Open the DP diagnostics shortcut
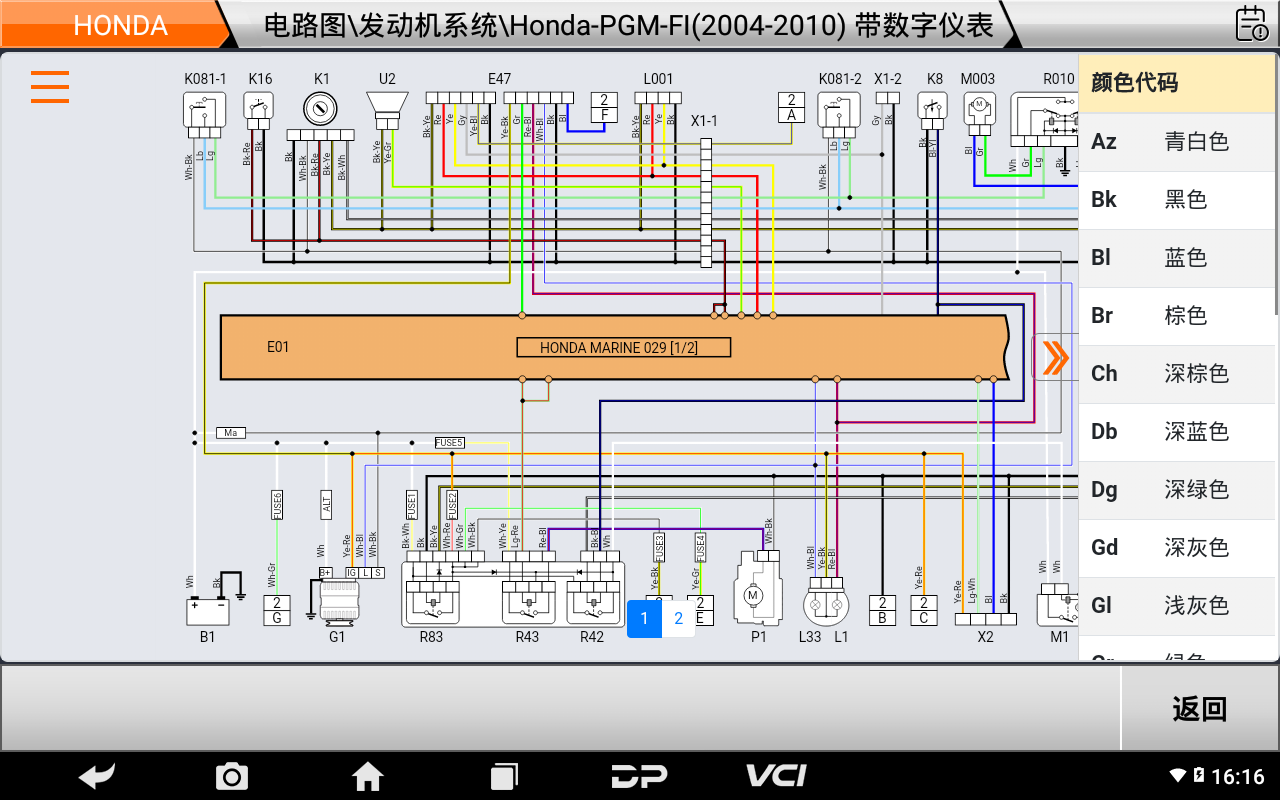Screen dimensions: 1280x800 [x=640, y=775]
